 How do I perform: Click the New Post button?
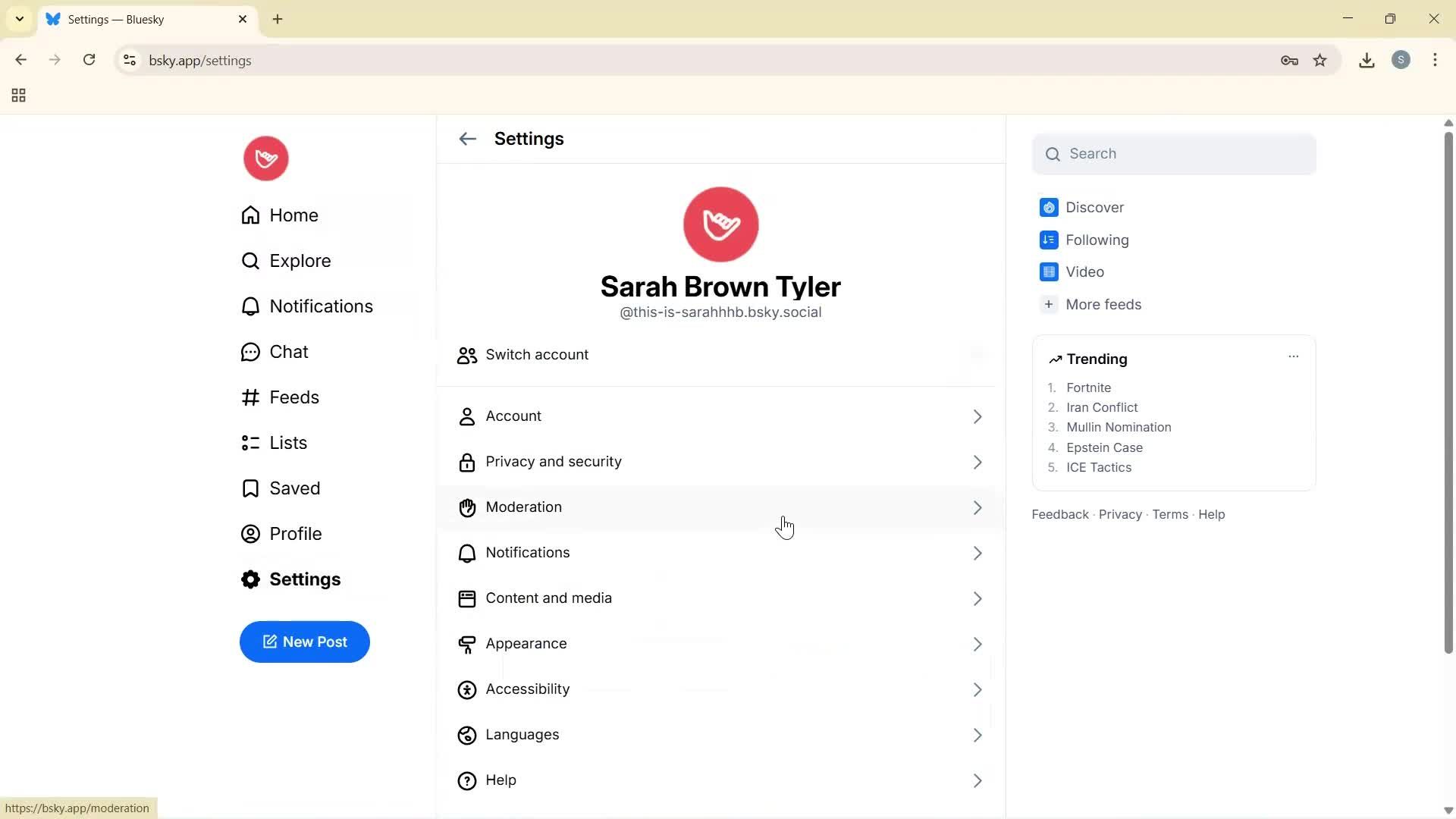point(304,642)
